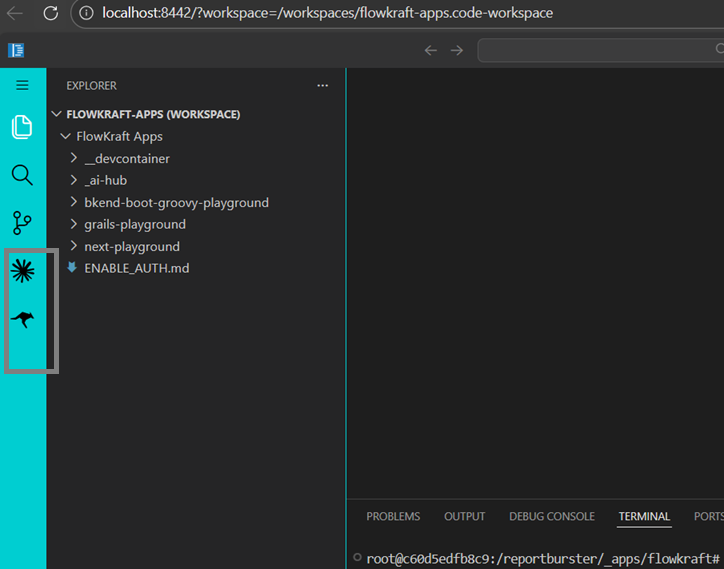Open the Explorer files view
This screenshot has width=724, height=569.
pos(22,127)
